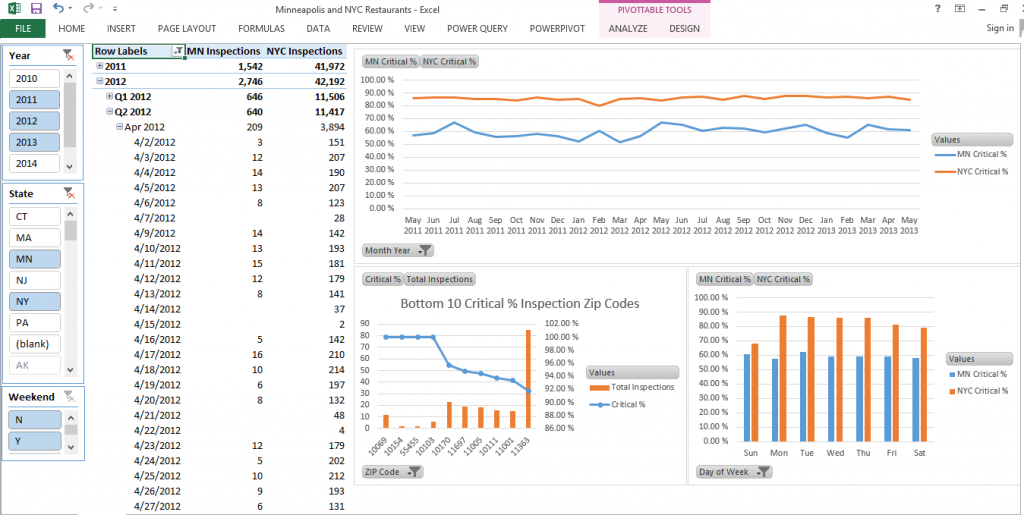Switch to the FORMULAS tab
Viewport: 1024px width, 515px height.
point(261,29)
